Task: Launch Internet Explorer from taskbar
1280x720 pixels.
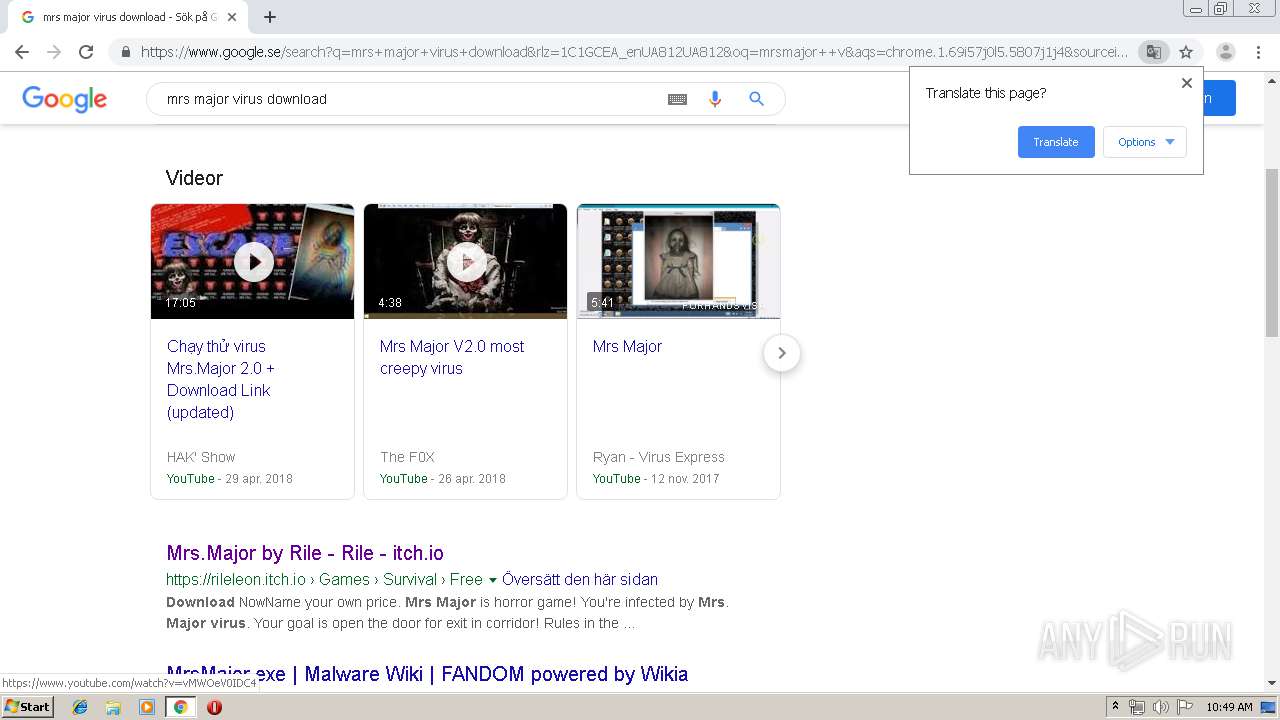Action: click(80, 707)
